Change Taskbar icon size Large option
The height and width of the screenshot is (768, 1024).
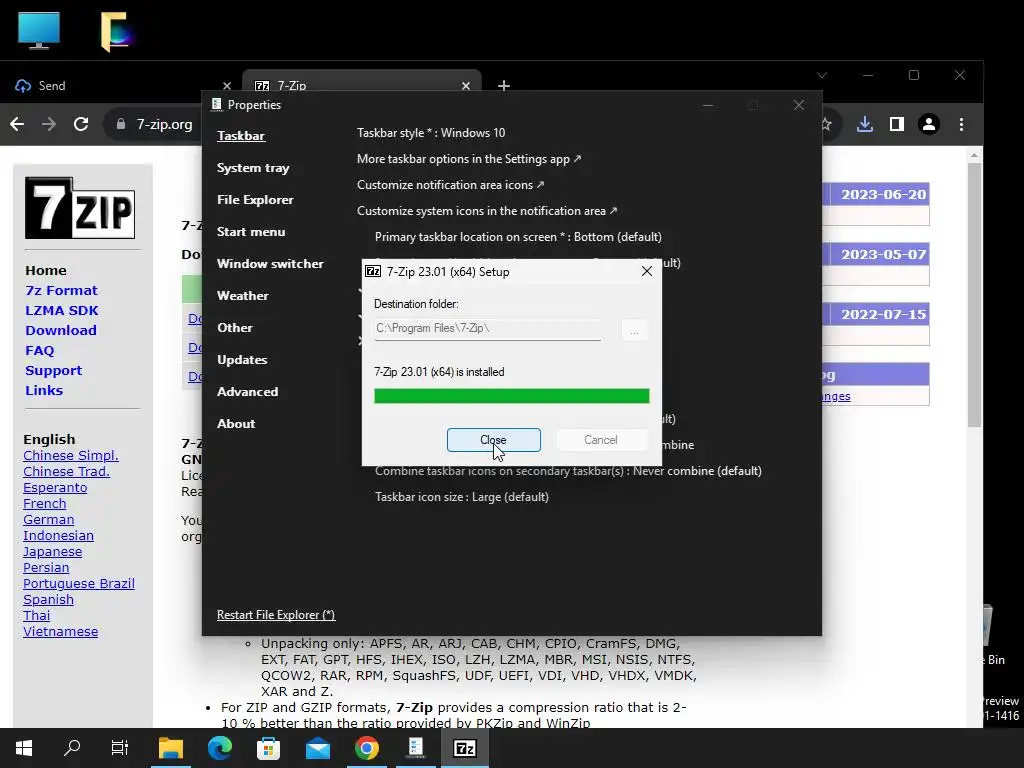462,497
